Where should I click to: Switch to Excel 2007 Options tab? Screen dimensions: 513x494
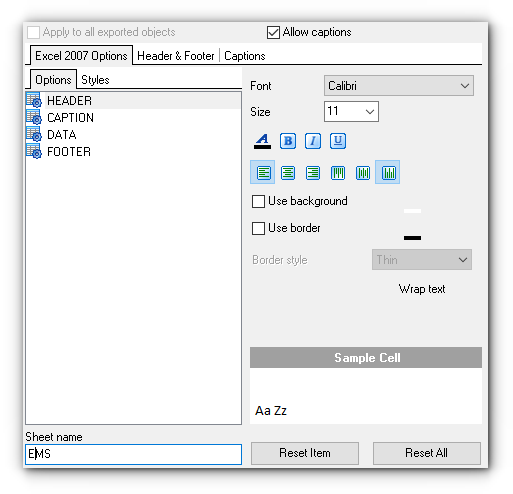pyautogui.click(x=81, y=56)
